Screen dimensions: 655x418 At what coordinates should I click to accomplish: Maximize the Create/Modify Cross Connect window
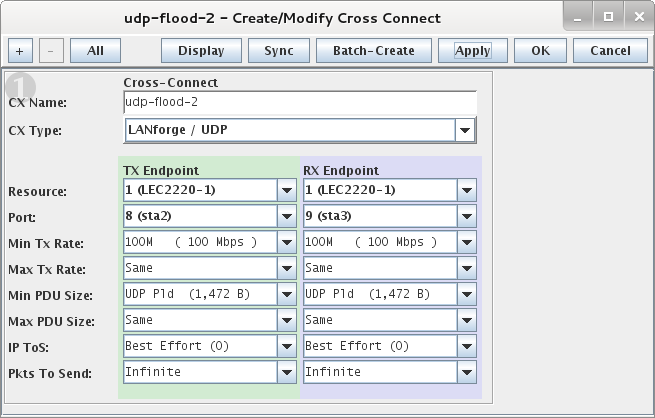pos(606,17)
